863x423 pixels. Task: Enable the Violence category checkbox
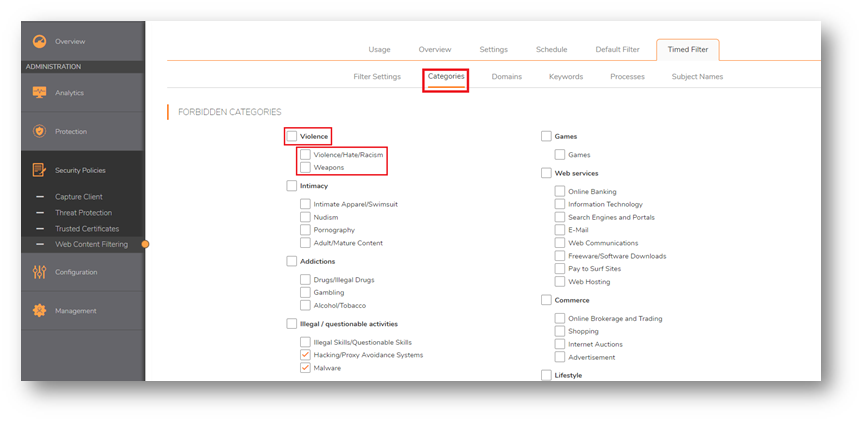(x=292, y=136)
